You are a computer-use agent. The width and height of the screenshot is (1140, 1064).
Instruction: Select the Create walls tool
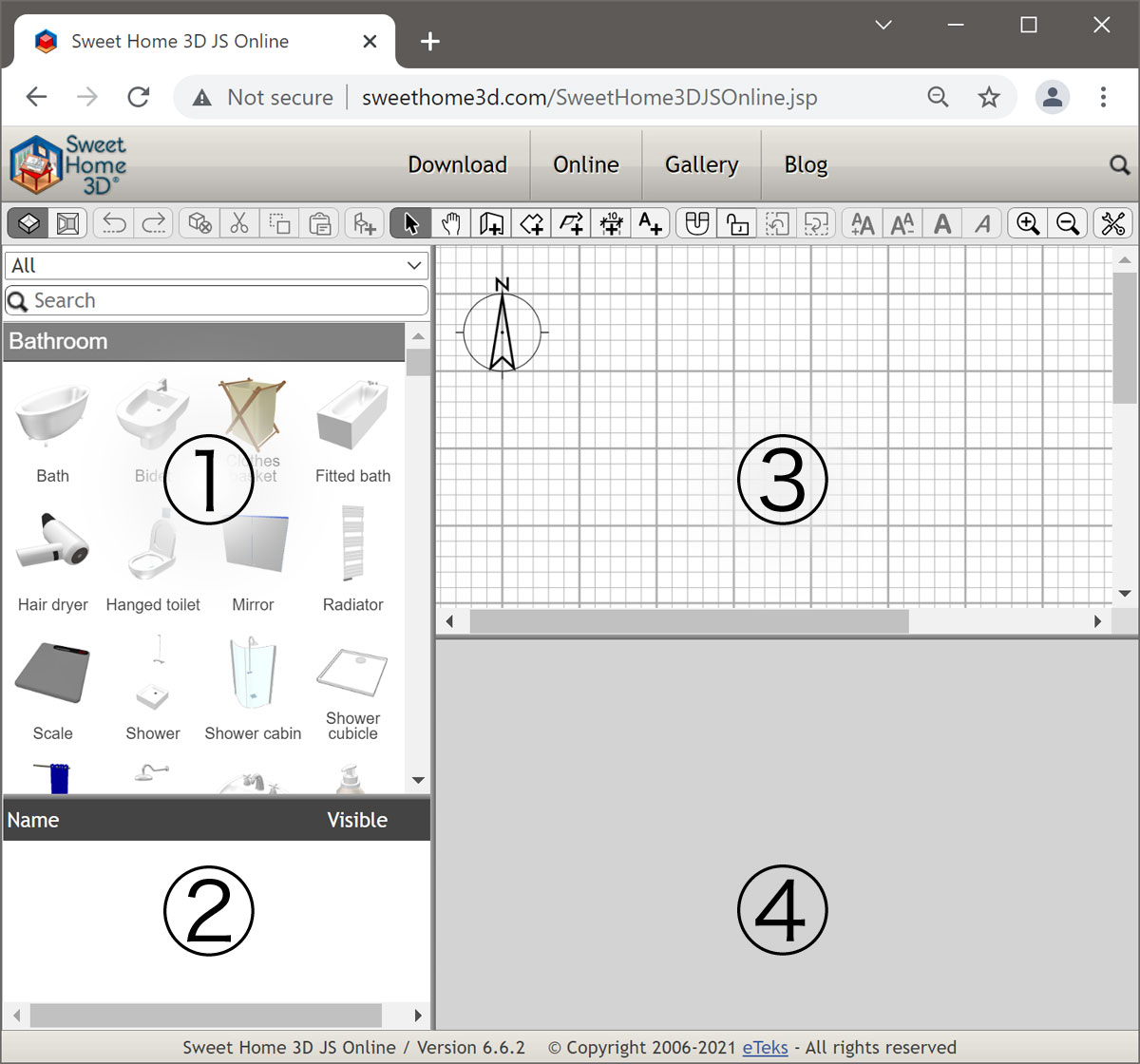click(x=491, y=223)
